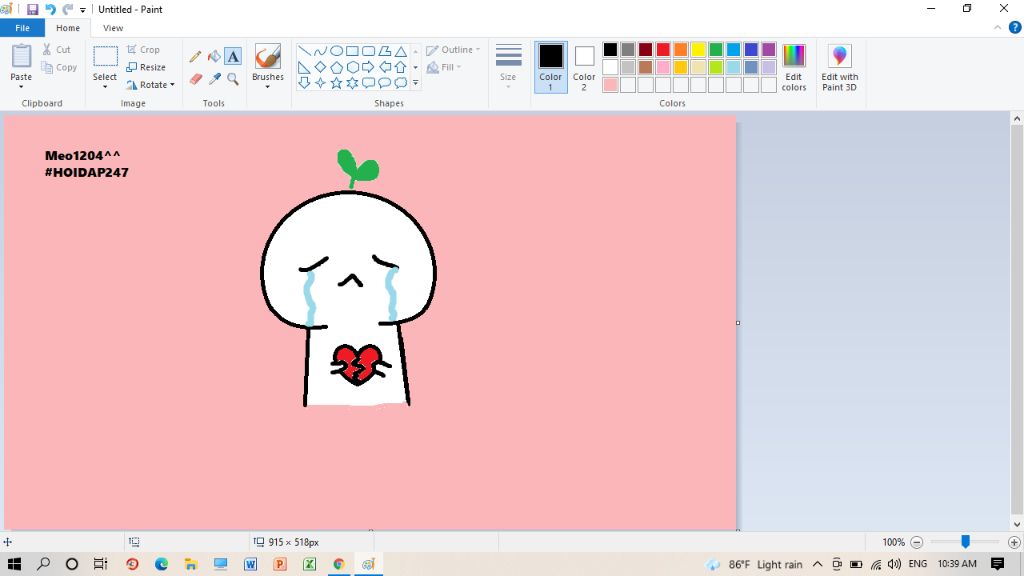The image size is (1024, 576).
Task: Open the Windows Start menu
Action: pos(14,564)
